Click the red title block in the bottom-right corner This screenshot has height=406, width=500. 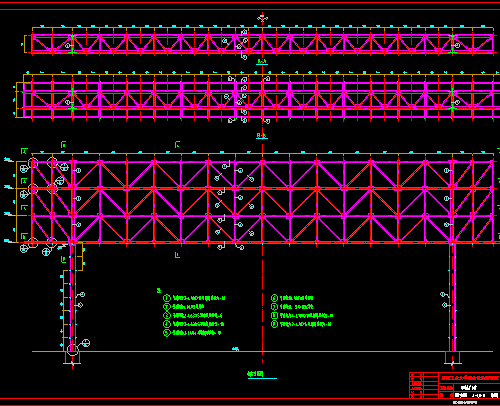(x=454, y=385)
